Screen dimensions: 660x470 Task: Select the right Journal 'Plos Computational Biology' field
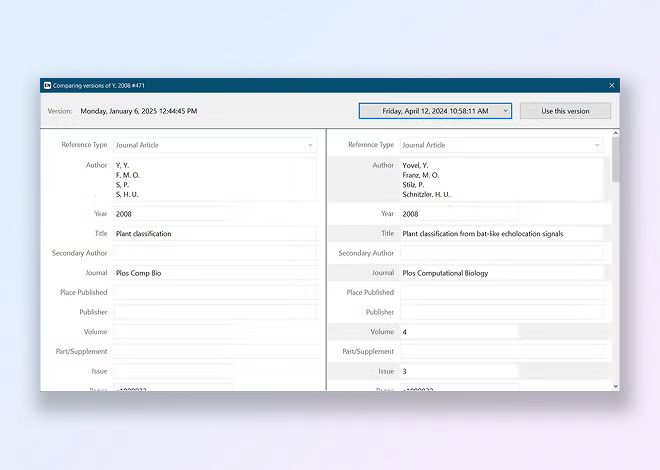501,273
